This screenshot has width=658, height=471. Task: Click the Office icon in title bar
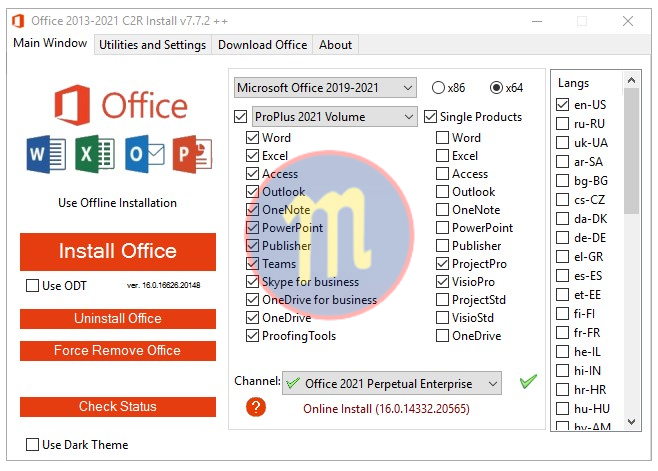(18, 21)
